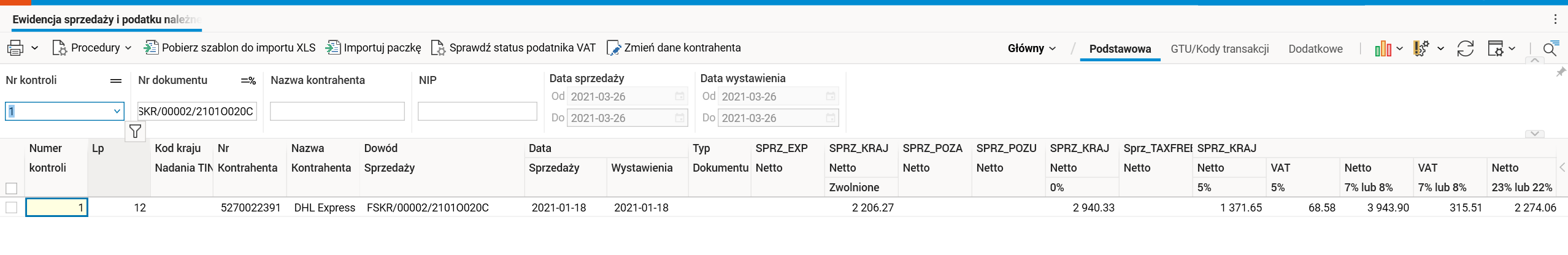Expand the Główny view dropdown
The image size is (1568, 255).
tap(1031, 48)
